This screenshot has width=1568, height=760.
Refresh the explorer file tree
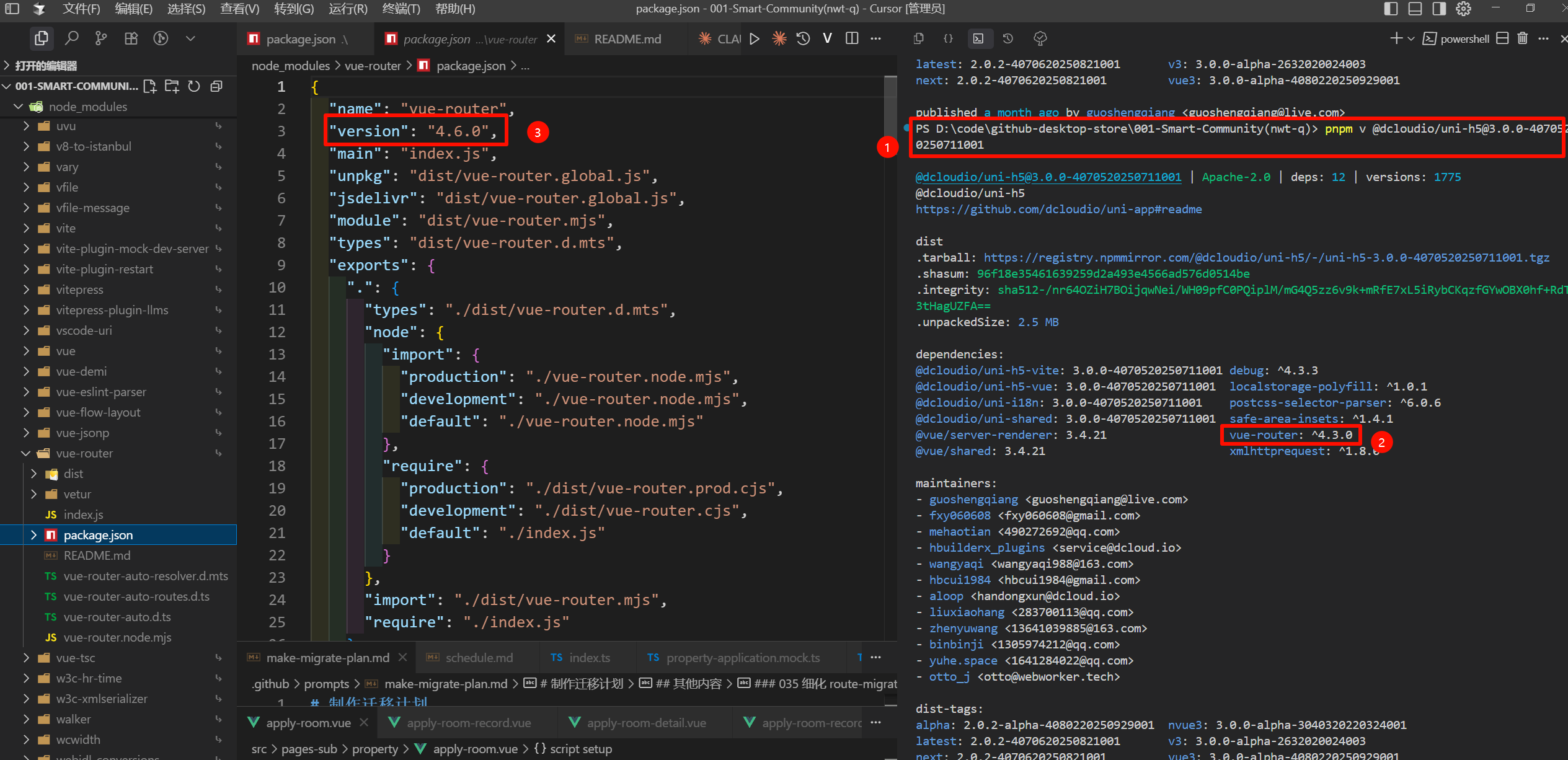point(194,86)
